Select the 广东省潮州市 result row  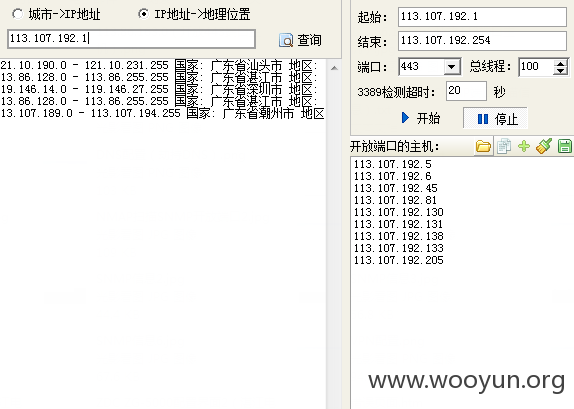(163, 114)
